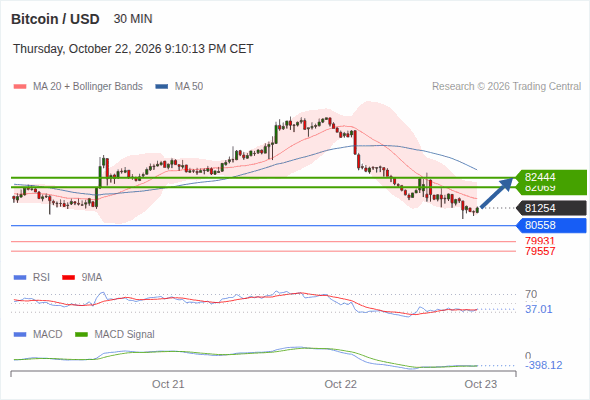Click the RSI value 37.01

(539, 309)
